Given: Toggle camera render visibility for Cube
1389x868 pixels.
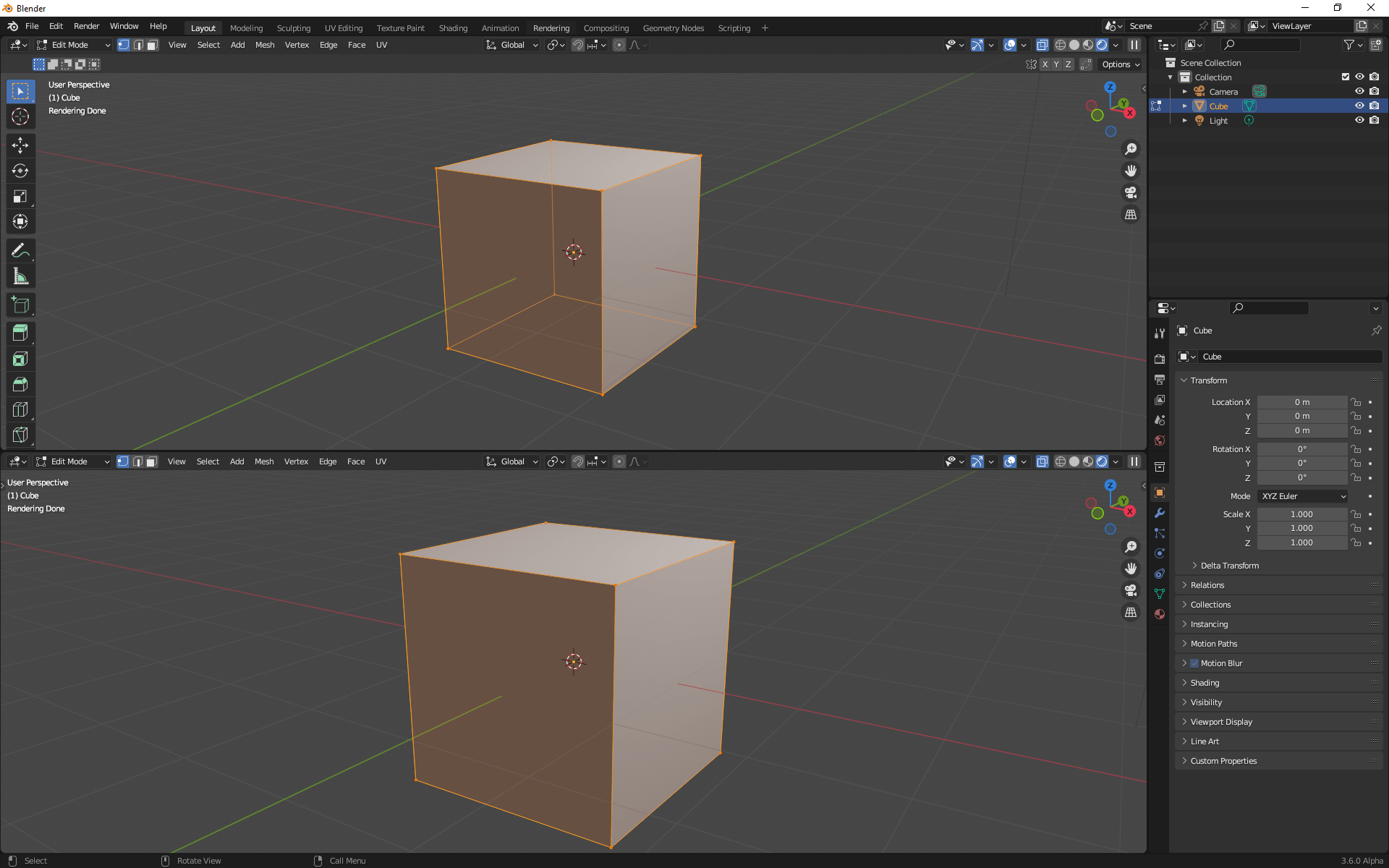Looking at the screenshot, I should coord(1375,106).
